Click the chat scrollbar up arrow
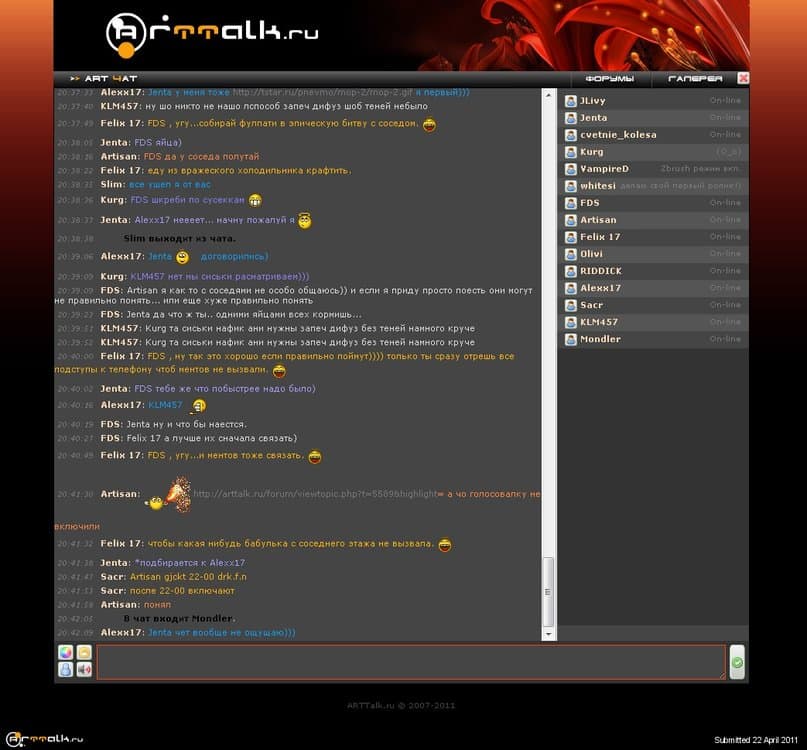Screen dimensions: 807x750 (548, 94)
